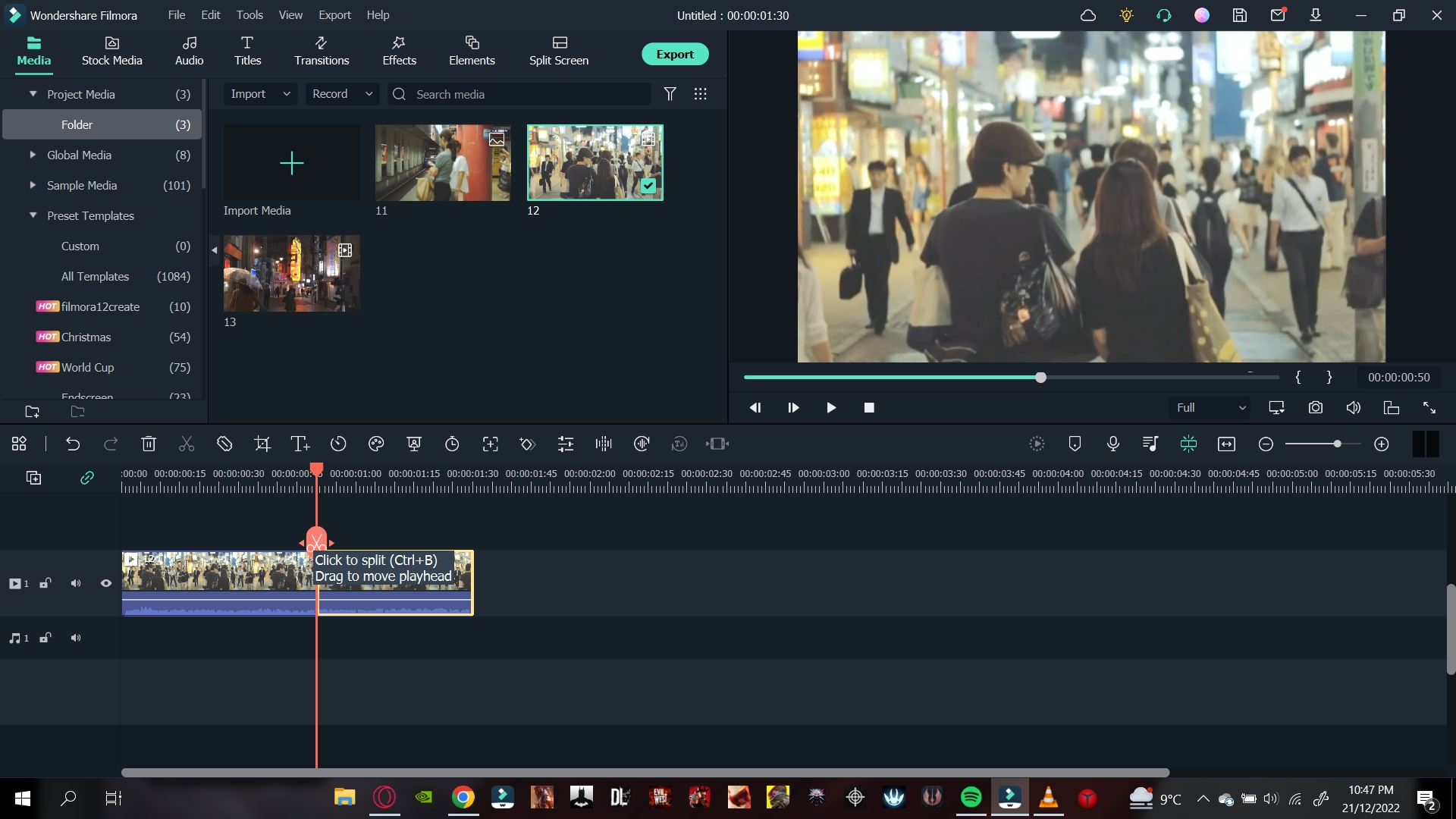Toggle visibility of video track
Viewport: 1456px width, 819px height.
(x=105, y=583)
